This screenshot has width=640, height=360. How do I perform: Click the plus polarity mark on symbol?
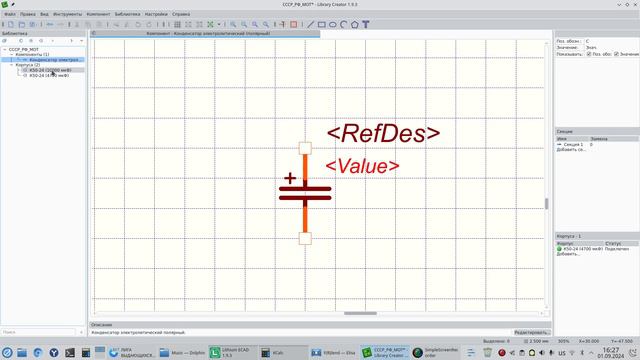(290, 178)
